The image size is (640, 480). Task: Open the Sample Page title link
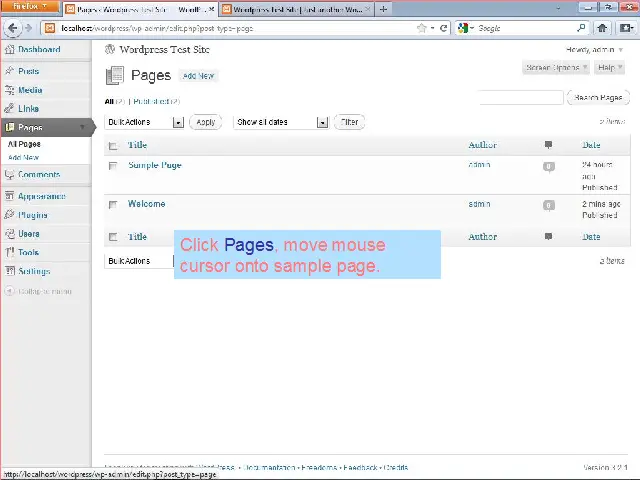(x=155, y=165)
